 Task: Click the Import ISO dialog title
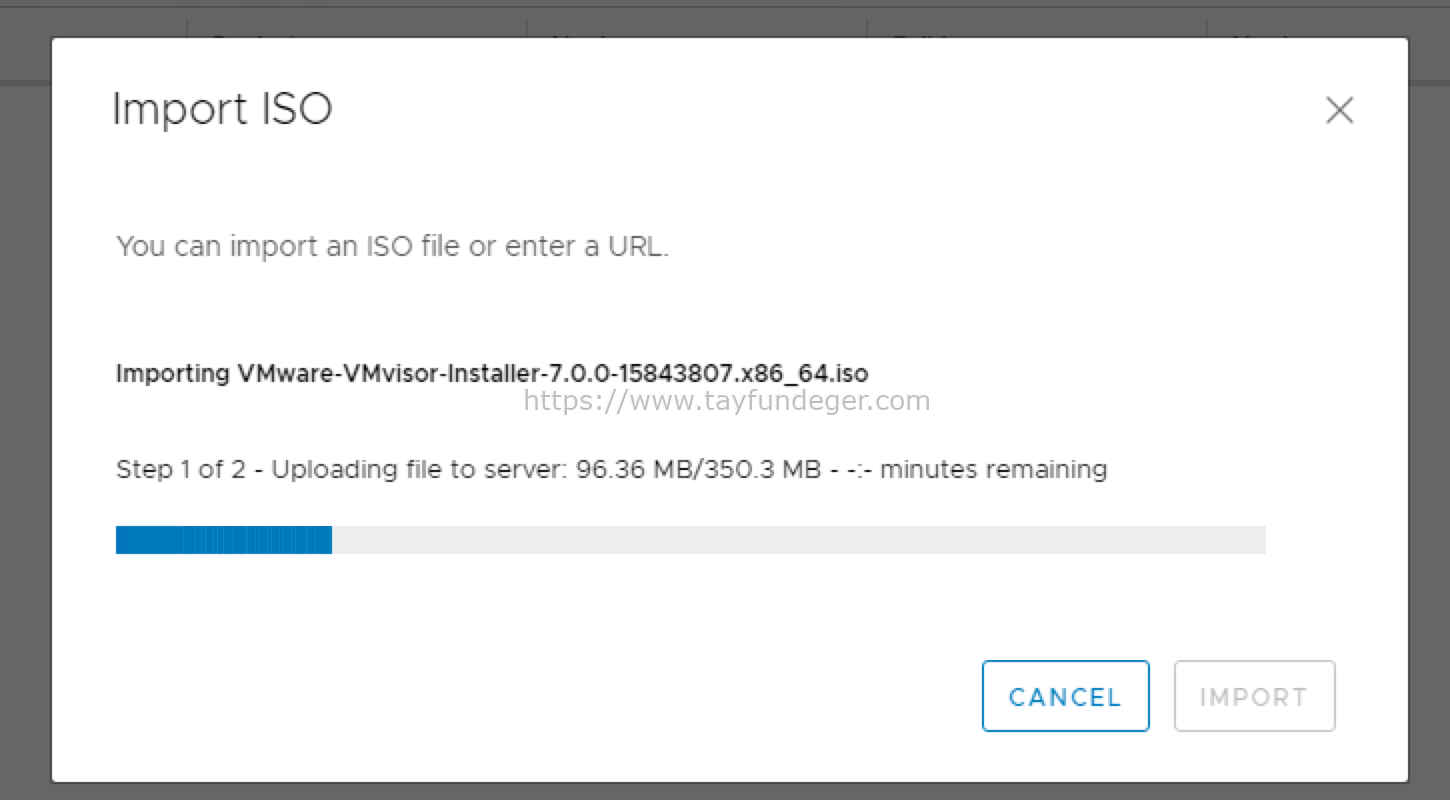coord(222,109)
